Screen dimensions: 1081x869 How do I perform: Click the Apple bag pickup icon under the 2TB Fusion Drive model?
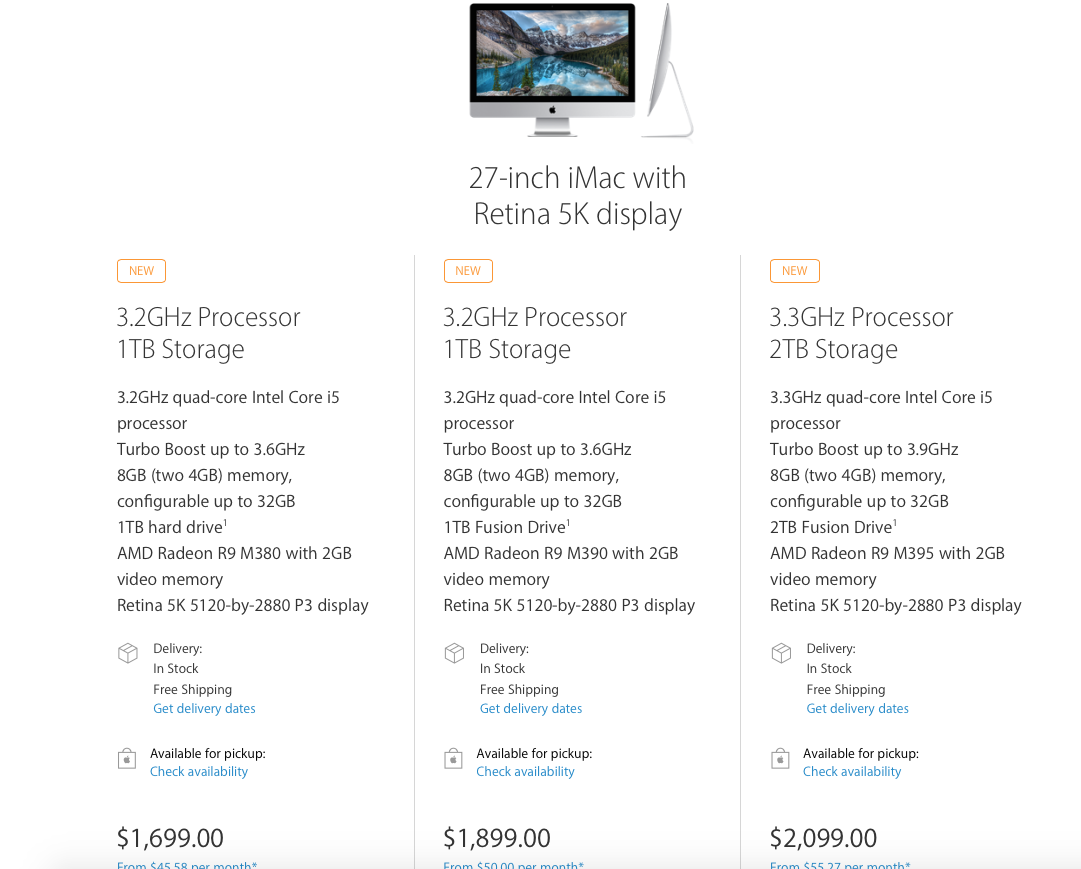(x=781, y=758)
